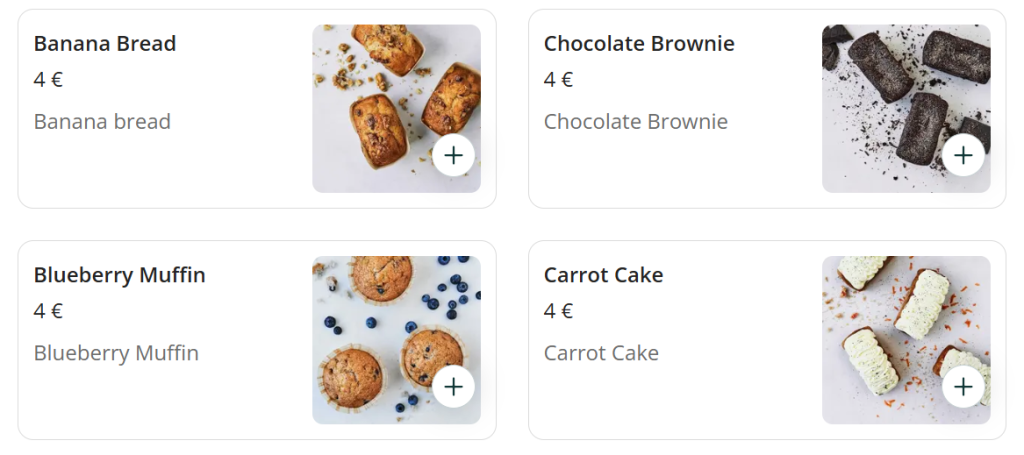1024x455 pixels.
Task: Choose the Carrot Cake title
Action: click(x=603, y=275)
